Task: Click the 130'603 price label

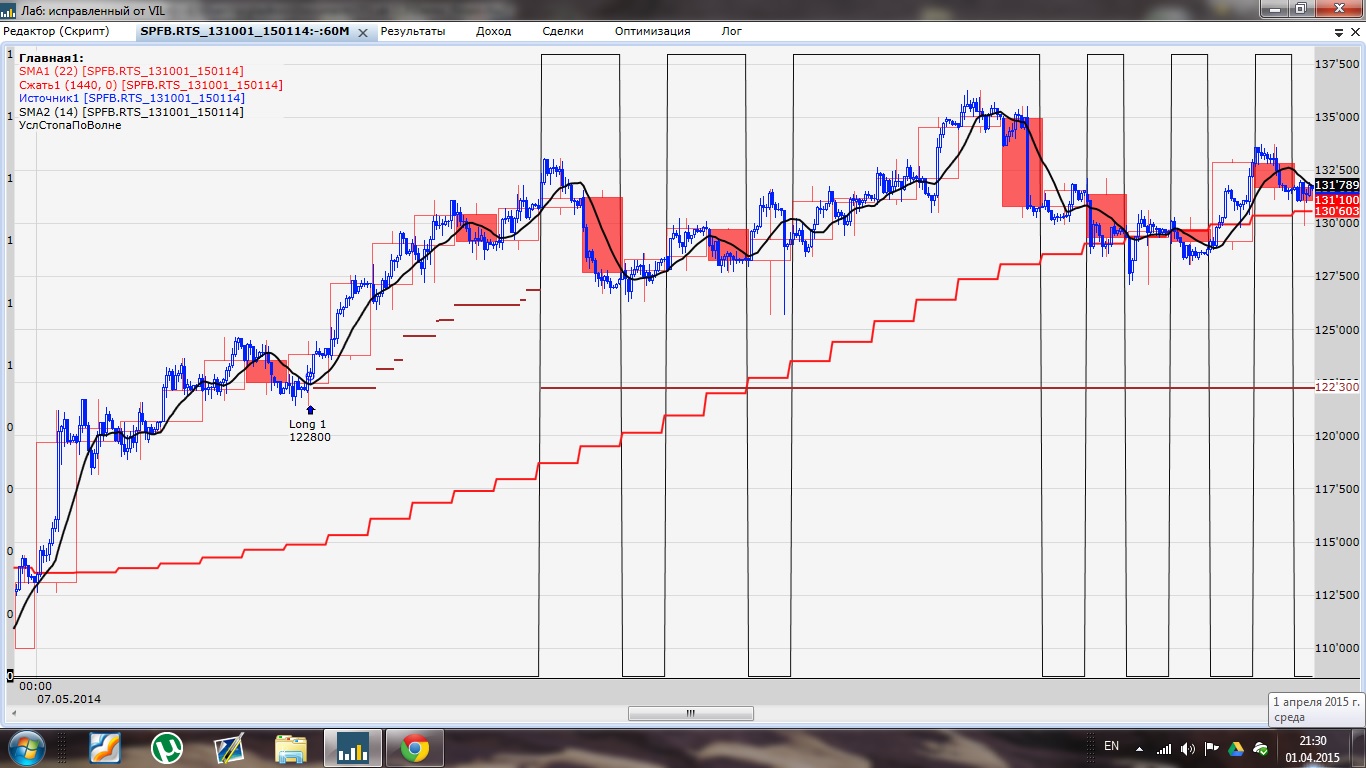Action: pyautogui.click(x=1337, y=212)
